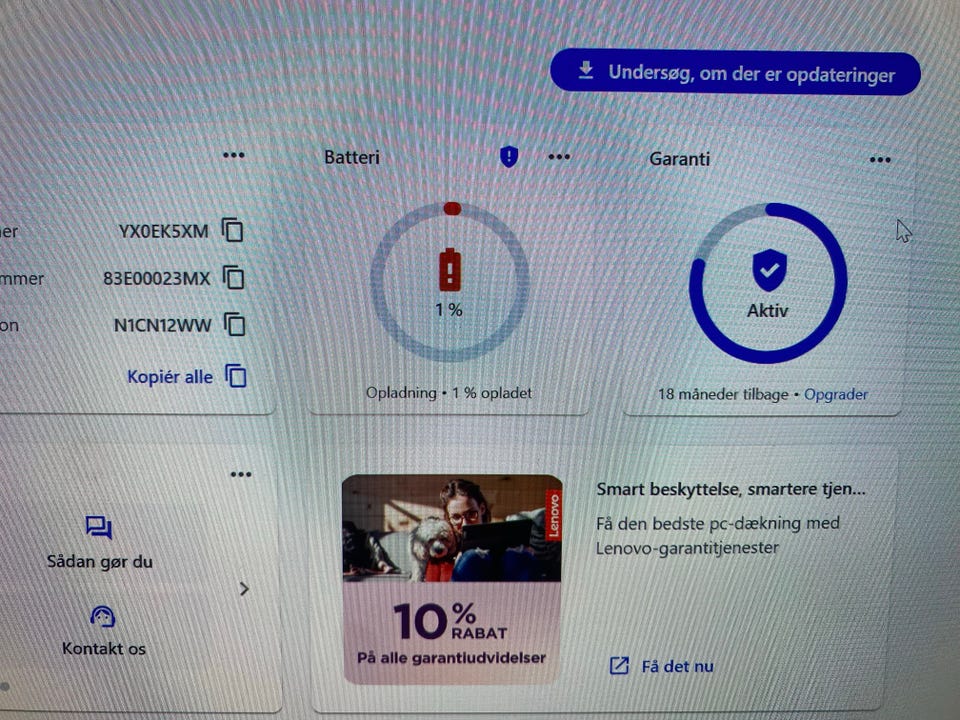This screenshot has height=720, width=960.
Task: Open the support card three-dot menu
Action: (241, 474)
